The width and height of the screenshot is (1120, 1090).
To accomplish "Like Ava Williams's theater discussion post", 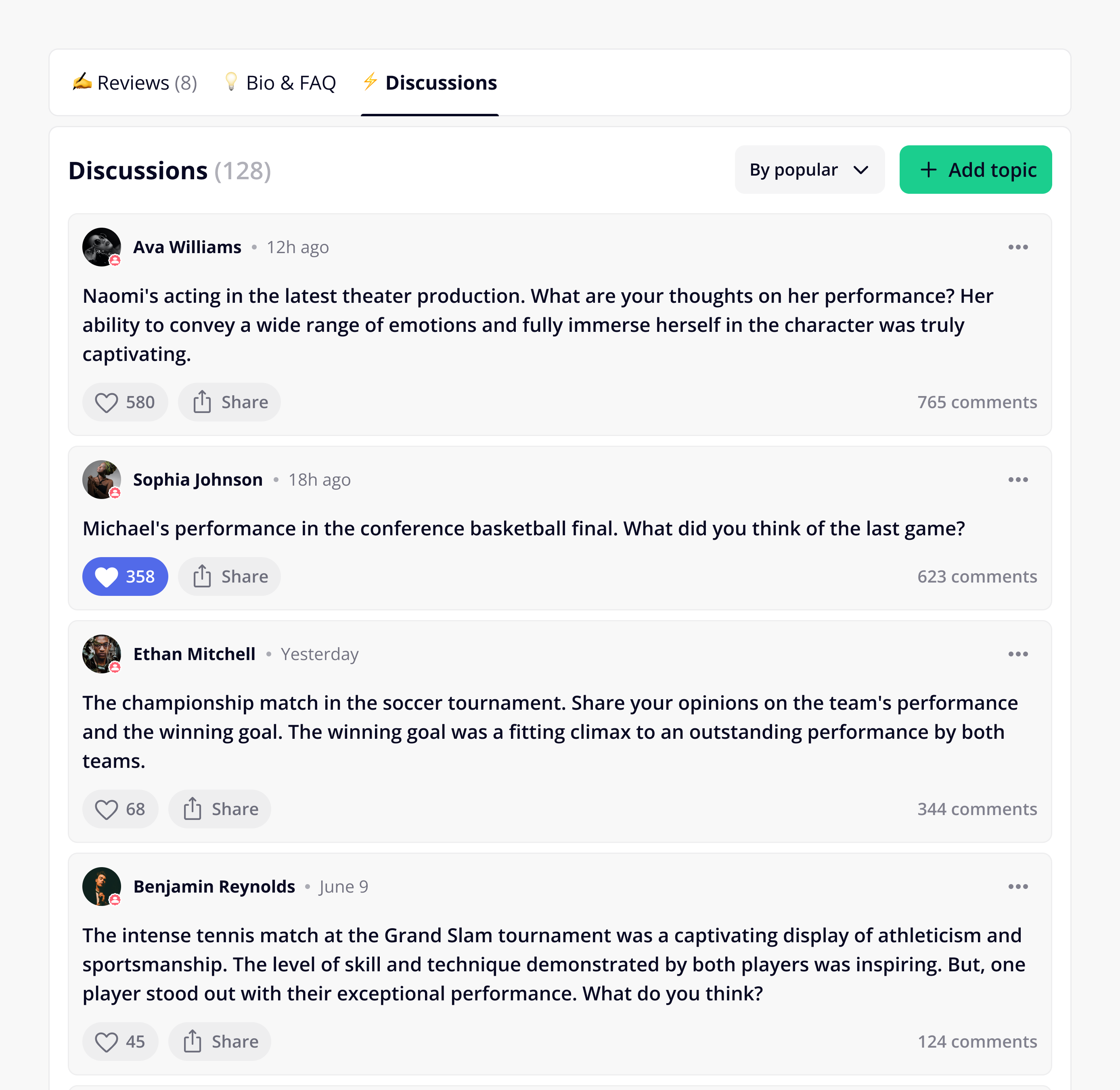I will 125,402.
